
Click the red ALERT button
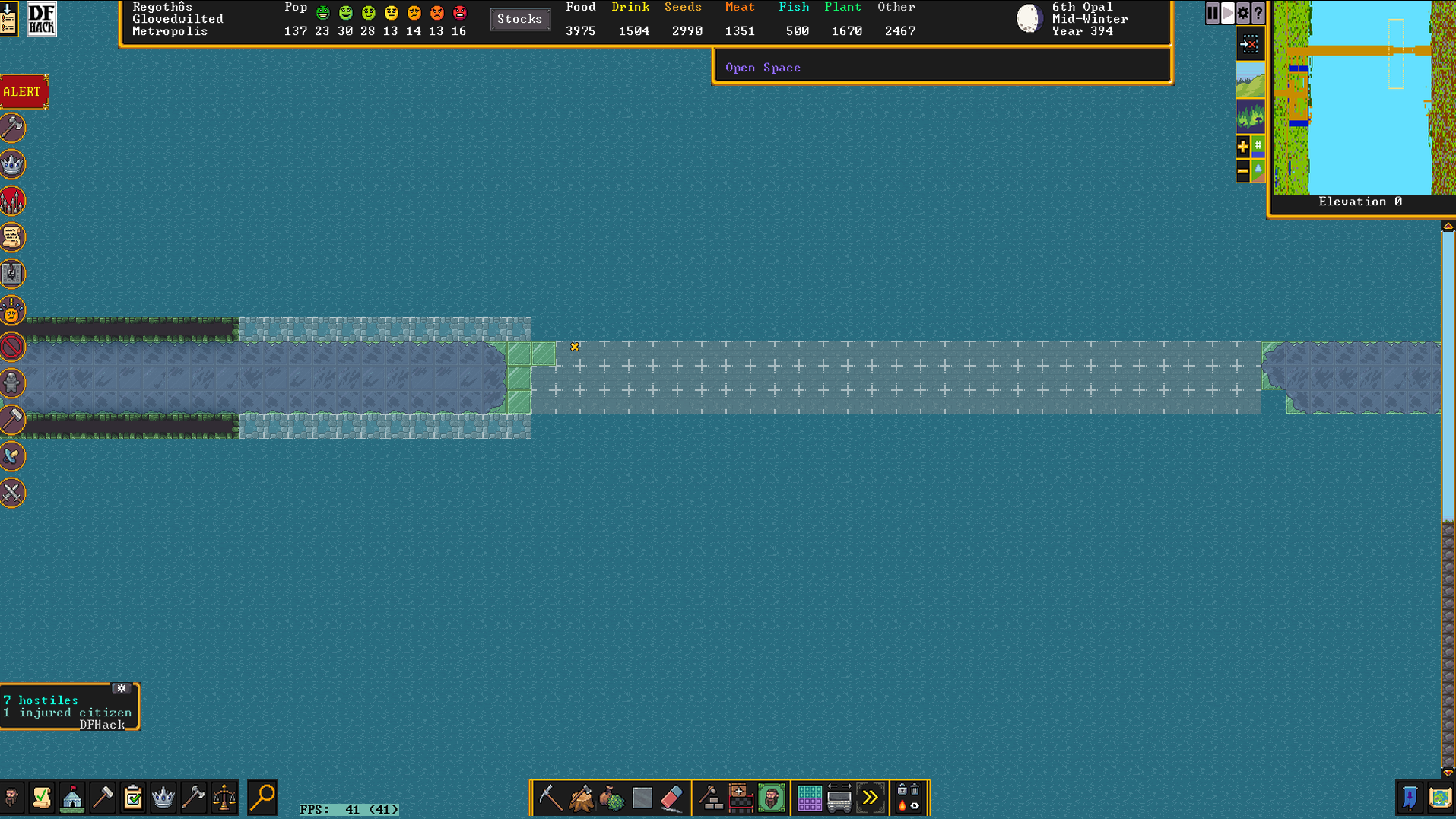coord(24,92)
